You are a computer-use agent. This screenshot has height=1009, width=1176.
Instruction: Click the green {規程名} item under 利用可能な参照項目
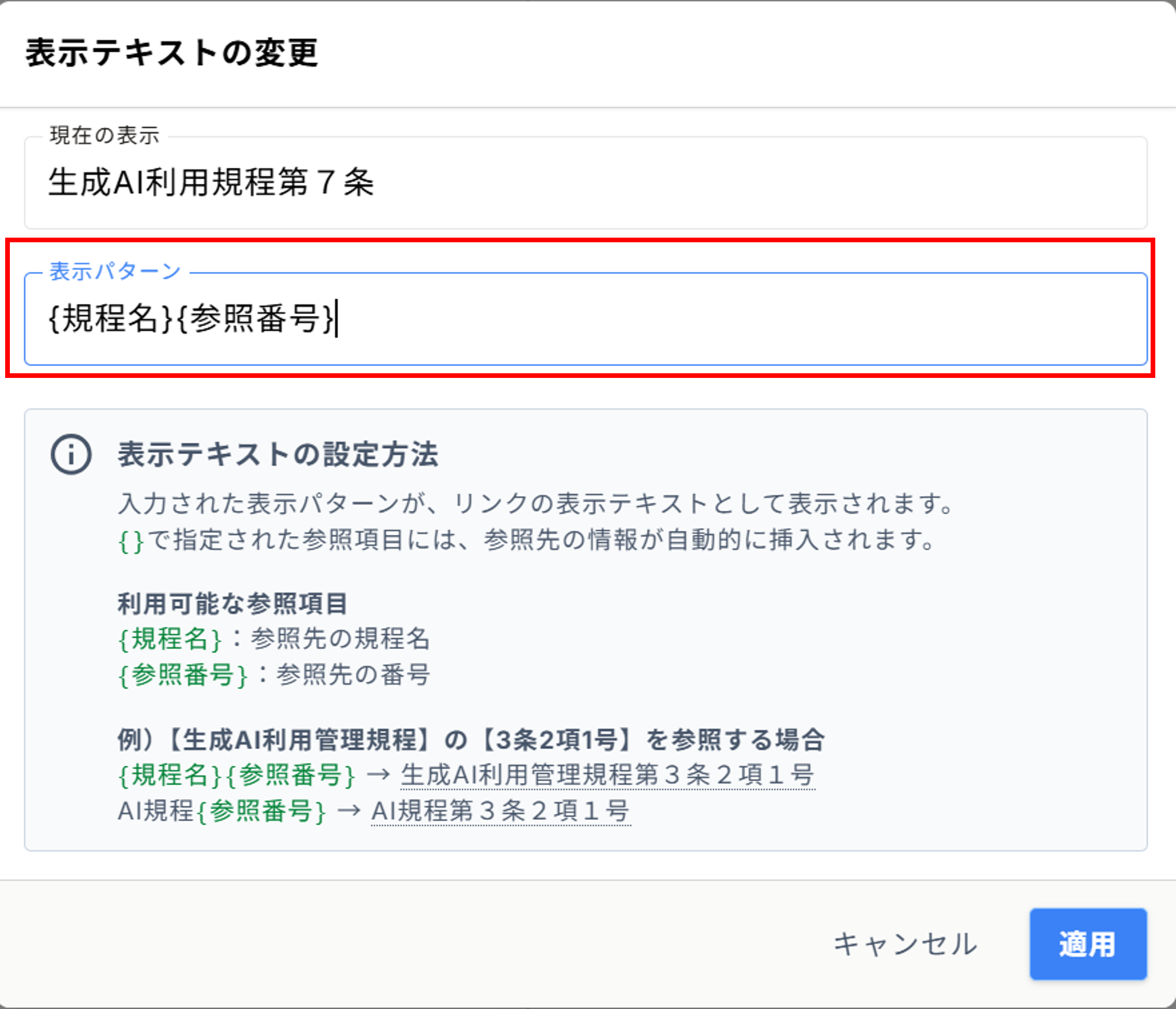[x=169, y=639]
